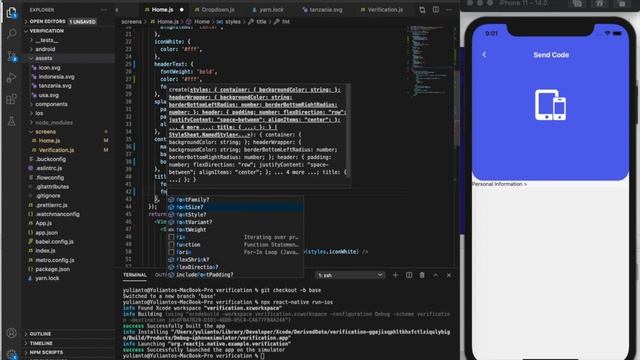640x360 pixels.
Task: Close the terminal panel
Action: click(449, 275)
